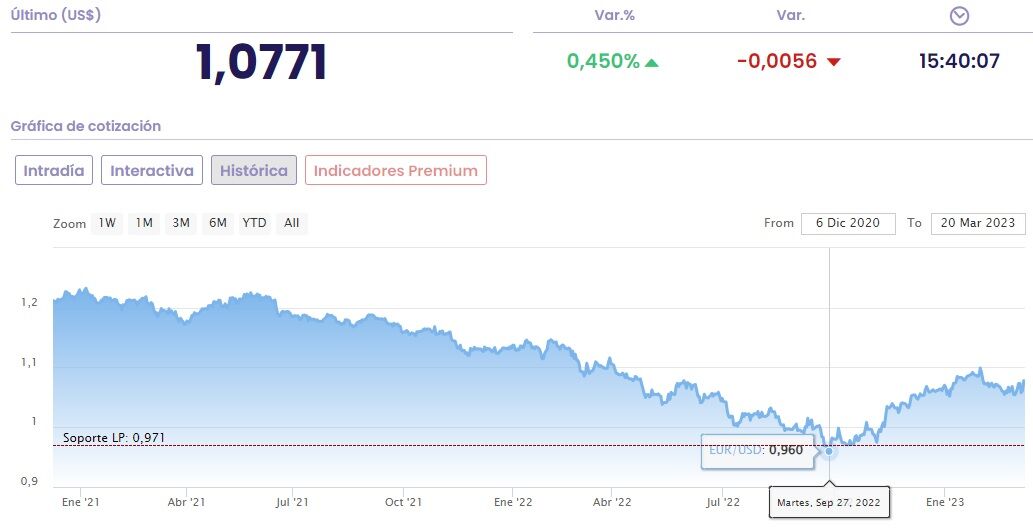This screenshot has height=528, width=1033.
Task: Click the red down arrow indicator
Action: 834,62
